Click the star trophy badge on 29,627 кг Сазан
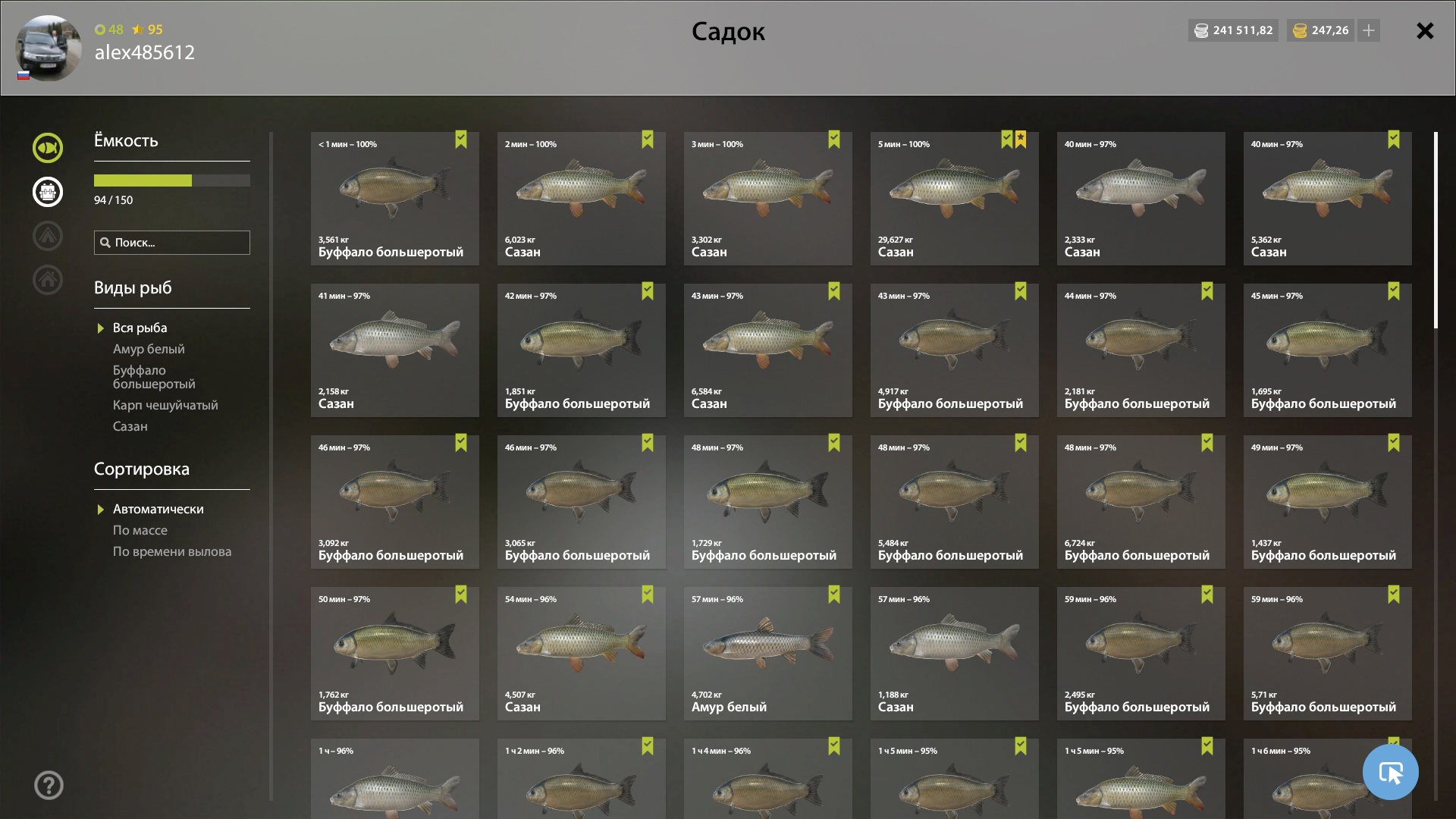Screen dimensions: 1456x819 click(x=1021, y=140)
